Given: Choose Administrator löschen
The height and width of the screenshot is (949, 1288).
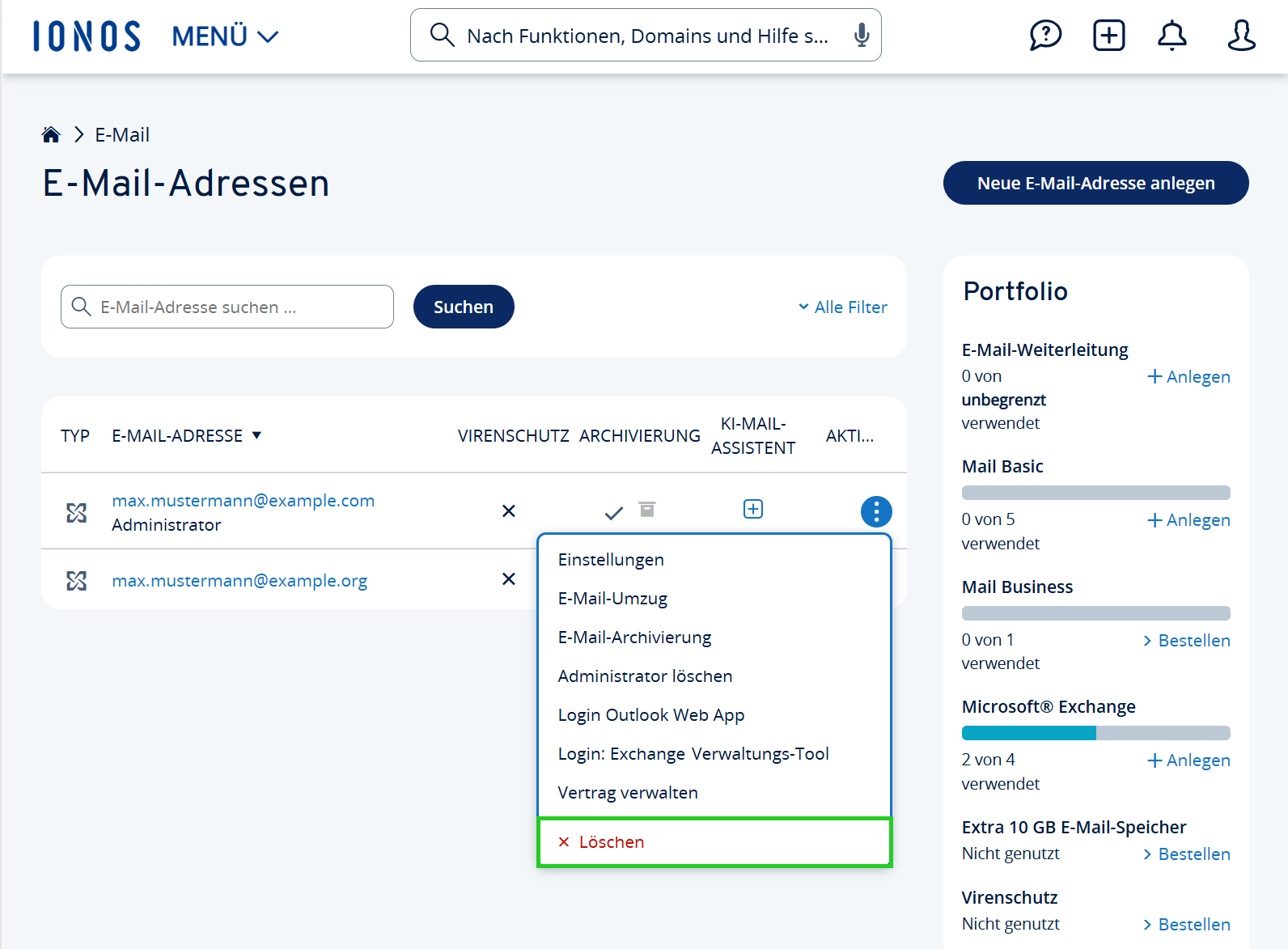Looking at the screenshot, I should pyautogui.click(x=714, y=676).
